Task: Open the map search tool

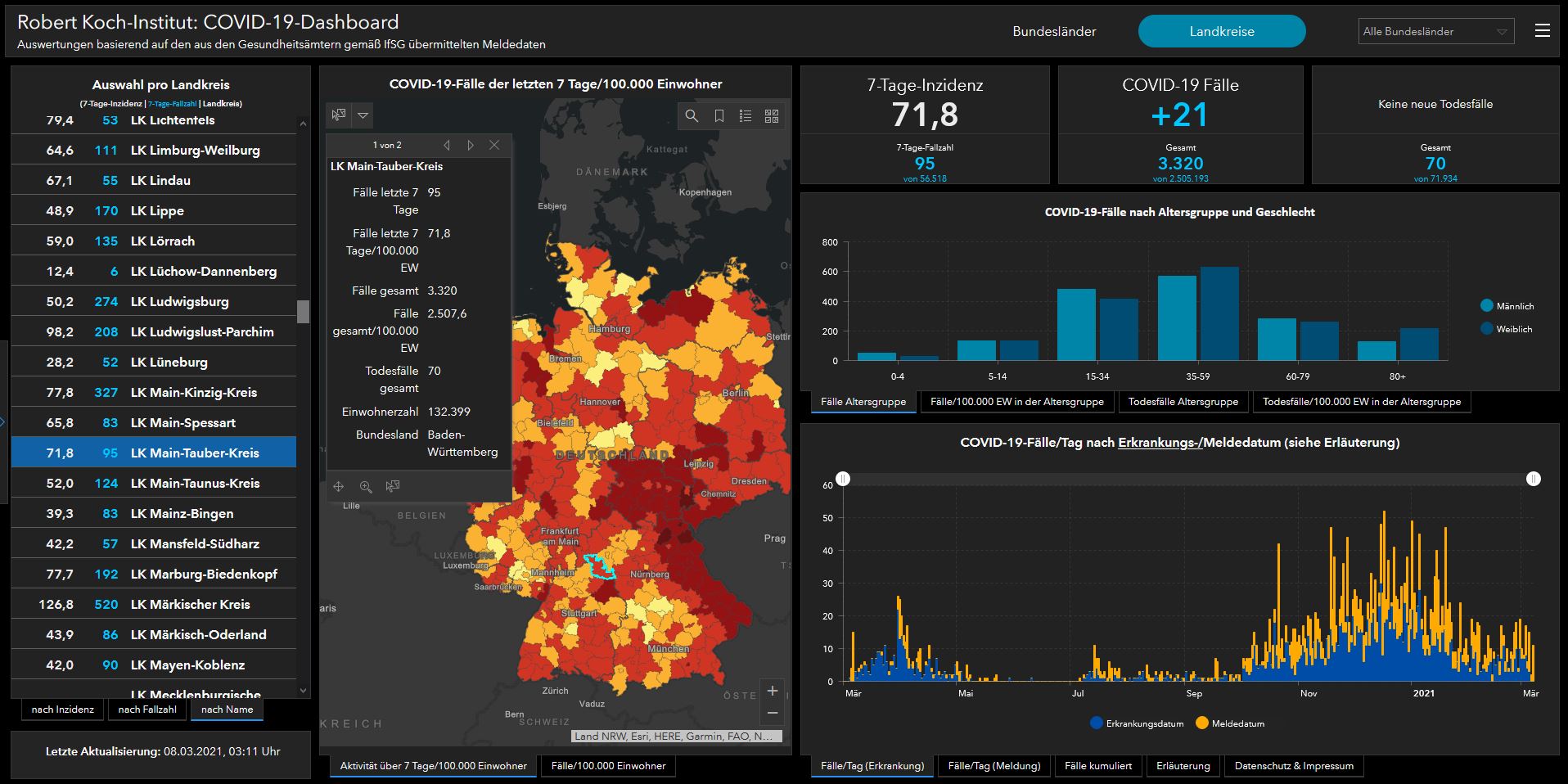Action: click(x=692, y=116)
